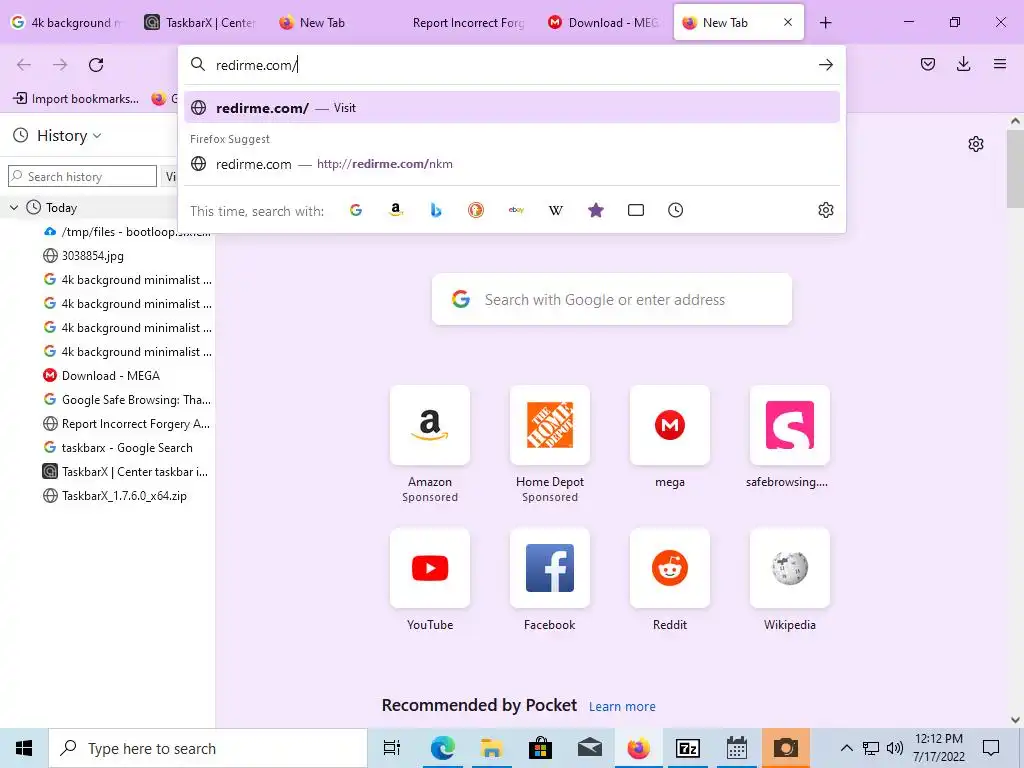Open TaskbarX_1.7.6.0_x64.zip history entry
This screenshot has width=1024, height=768.
(115, 496)
